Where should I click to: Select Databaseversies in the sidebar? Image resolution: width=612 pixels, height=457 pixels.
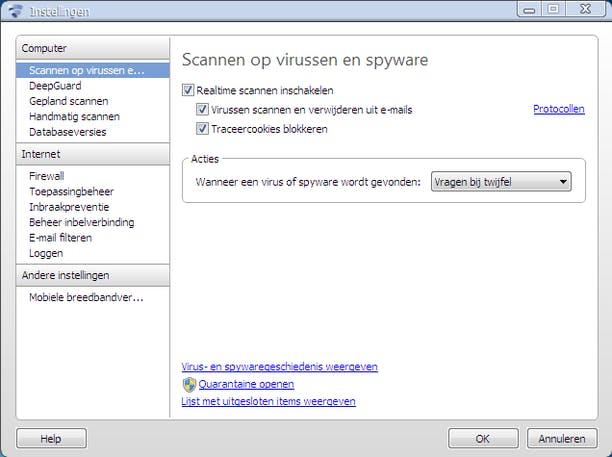pos(69,131)
